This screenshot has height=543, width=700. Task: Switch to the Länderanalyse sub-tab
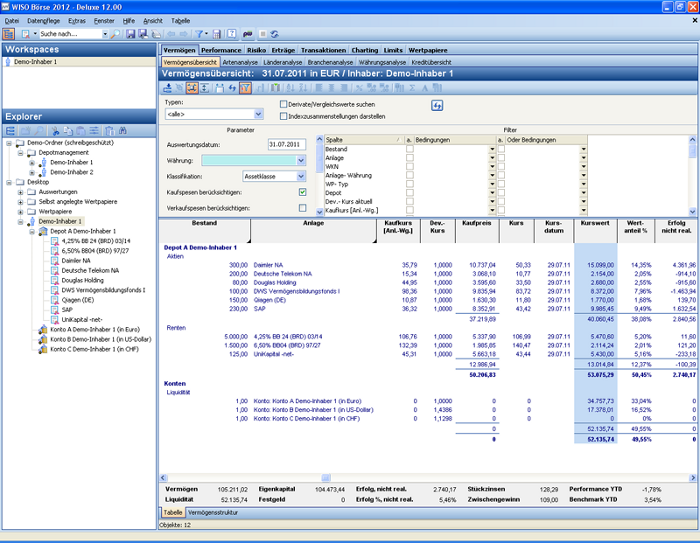tap(282, 62)
